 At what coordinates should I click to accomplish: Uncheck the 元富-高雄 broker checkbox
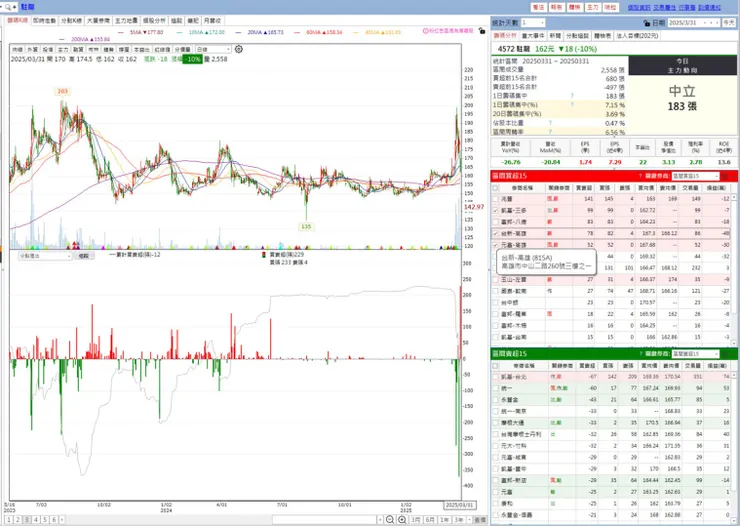point(495,245)
